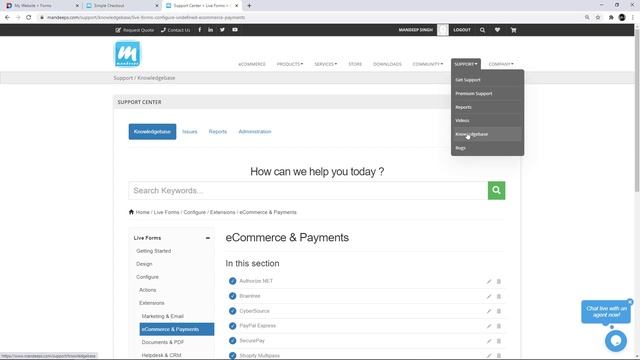Open the wishlist heart icon
The image size is (640, 360).
(497, 30)
